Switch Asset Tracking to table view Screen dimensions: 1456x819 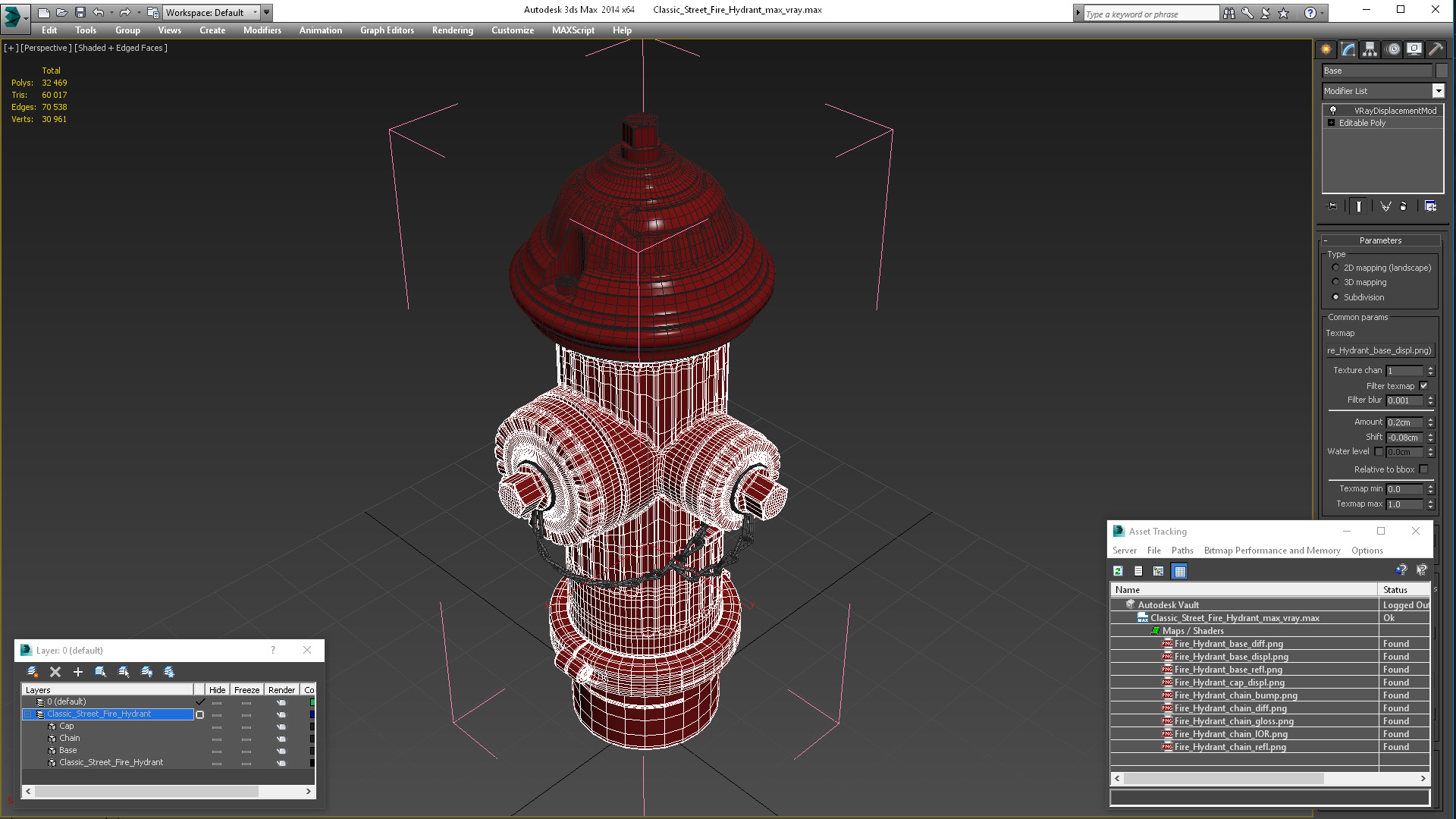point(1179,571)
